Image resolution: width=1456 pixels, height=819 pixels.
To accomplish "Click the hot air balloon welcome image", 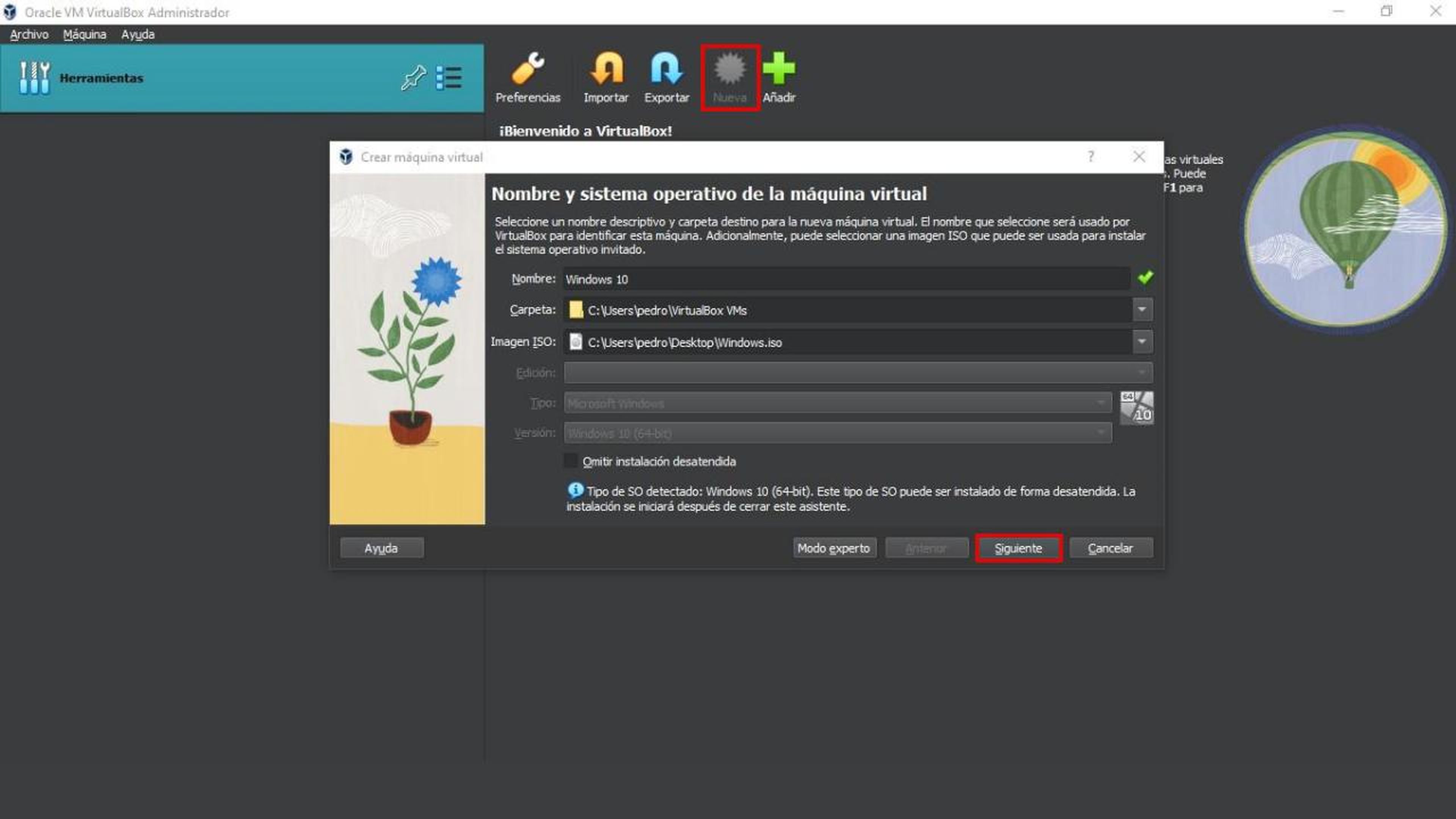I will [1346, 228].
